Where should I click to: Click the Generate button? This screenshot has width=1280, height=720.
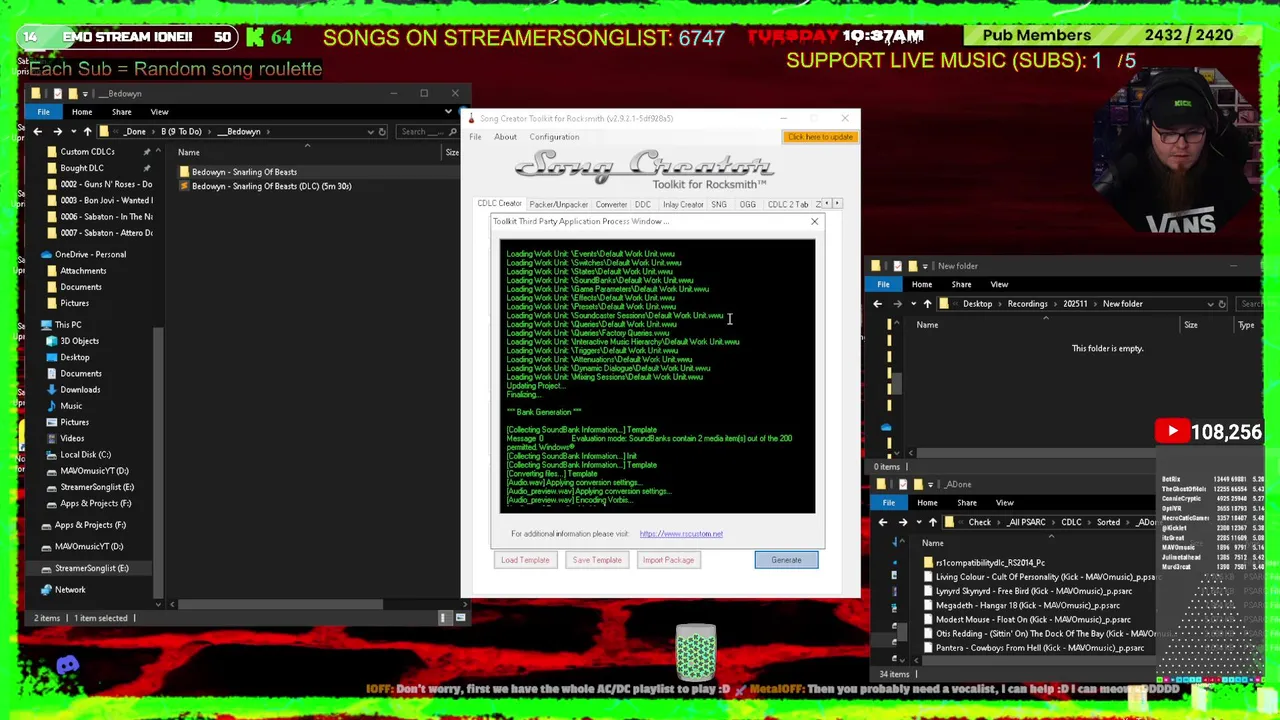tap(786, 560)
